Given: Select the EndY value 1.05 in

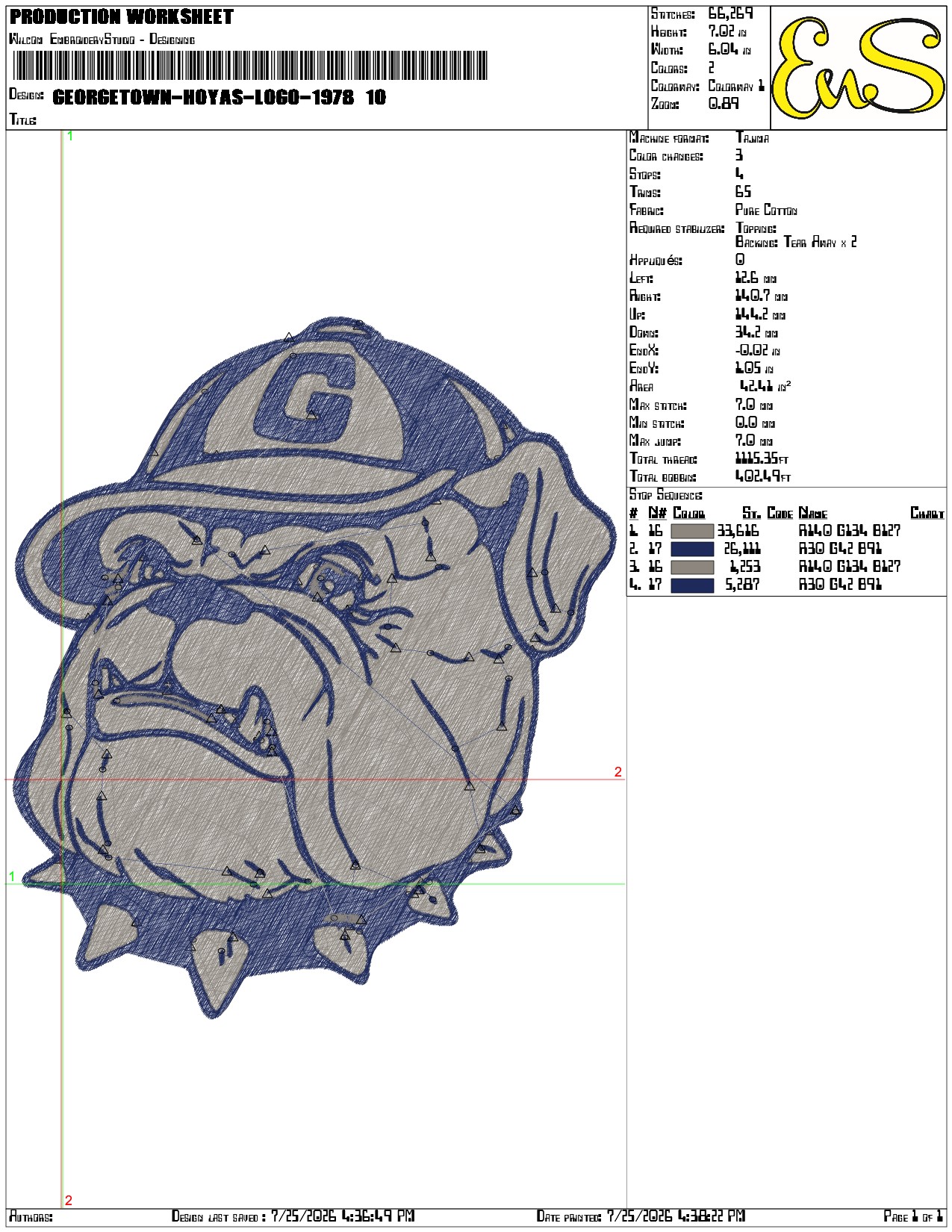Looking at the screenshot, I should [x=754, y=368].
